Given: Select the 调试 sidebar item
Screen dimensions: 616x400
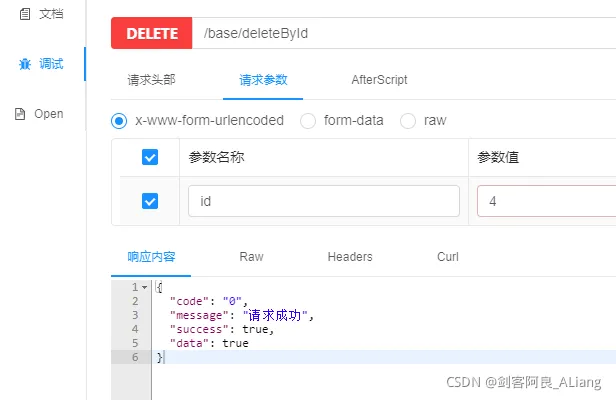Looking at the screenshot, I should click(x=42, y=64).
